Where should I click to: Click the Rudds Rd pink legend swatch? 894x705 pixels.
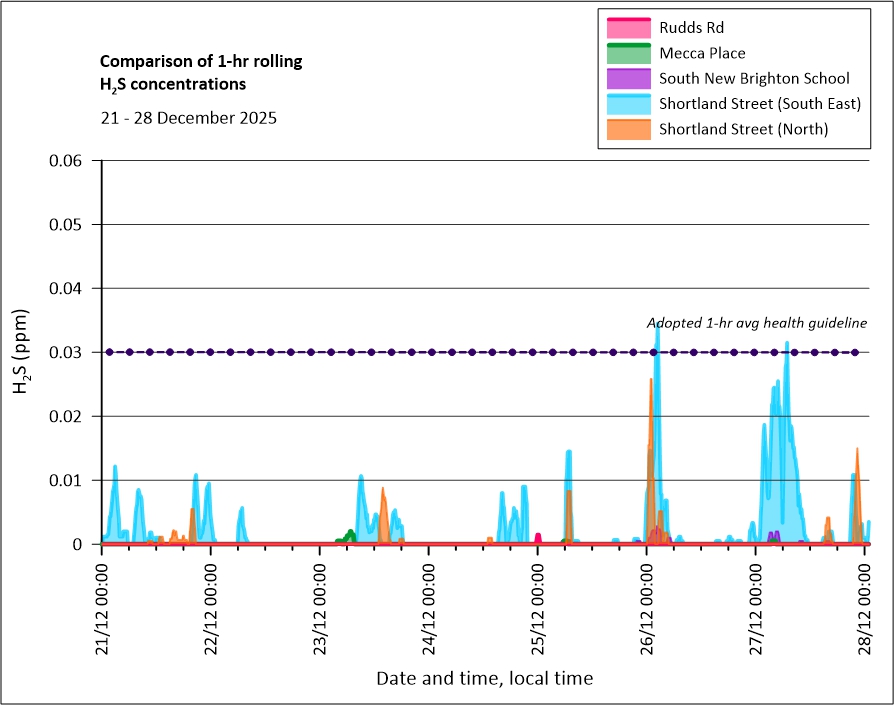[627, 28]
